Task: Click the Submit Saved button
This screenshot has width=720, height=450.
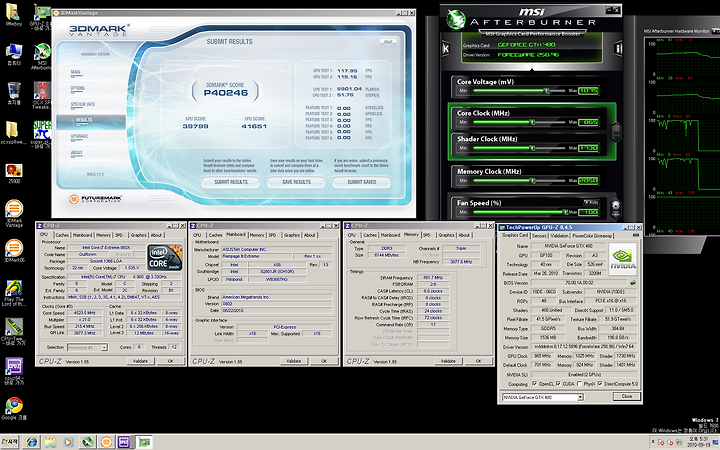Action: (361, 182)
